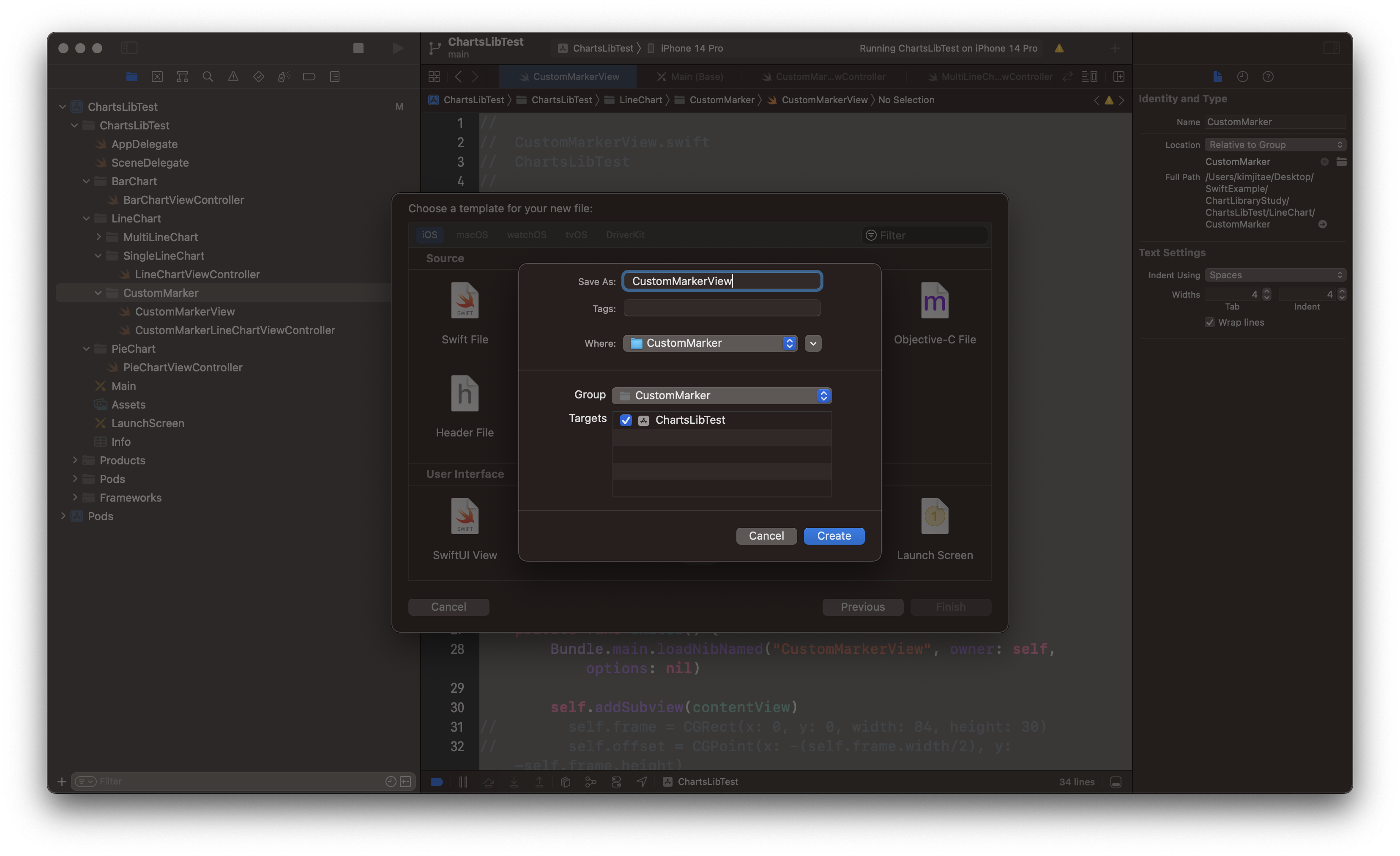Click the Previous button
This screenshot has height=856, width=1400.
pyautogui.click(x=862, y=607)
